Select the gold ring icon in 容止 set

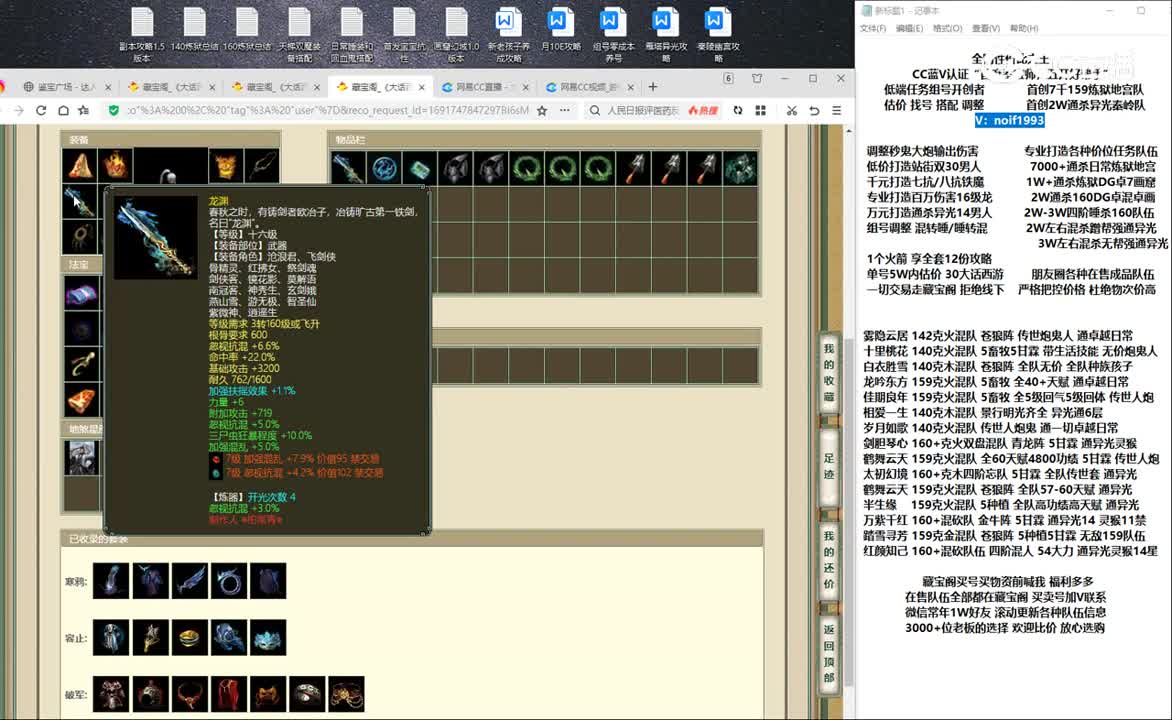coord(190,638)
